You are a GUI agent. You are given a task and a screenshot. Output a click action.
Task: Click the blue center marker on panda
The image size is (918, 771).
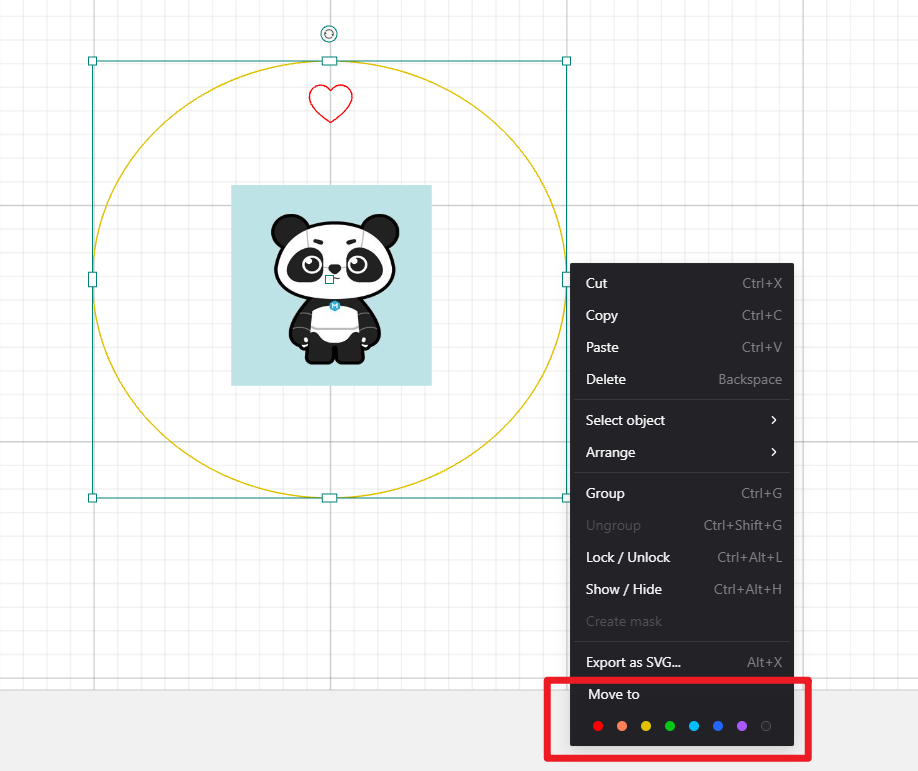[x=334, y=305]
